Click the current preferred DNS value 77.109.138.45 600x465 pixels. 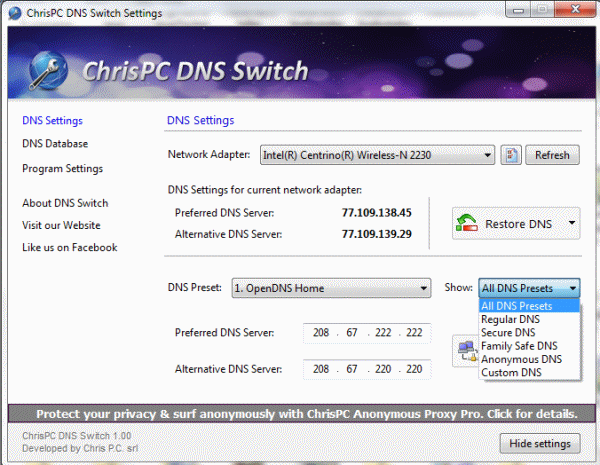pyautogui.click(x=377, y=213)
